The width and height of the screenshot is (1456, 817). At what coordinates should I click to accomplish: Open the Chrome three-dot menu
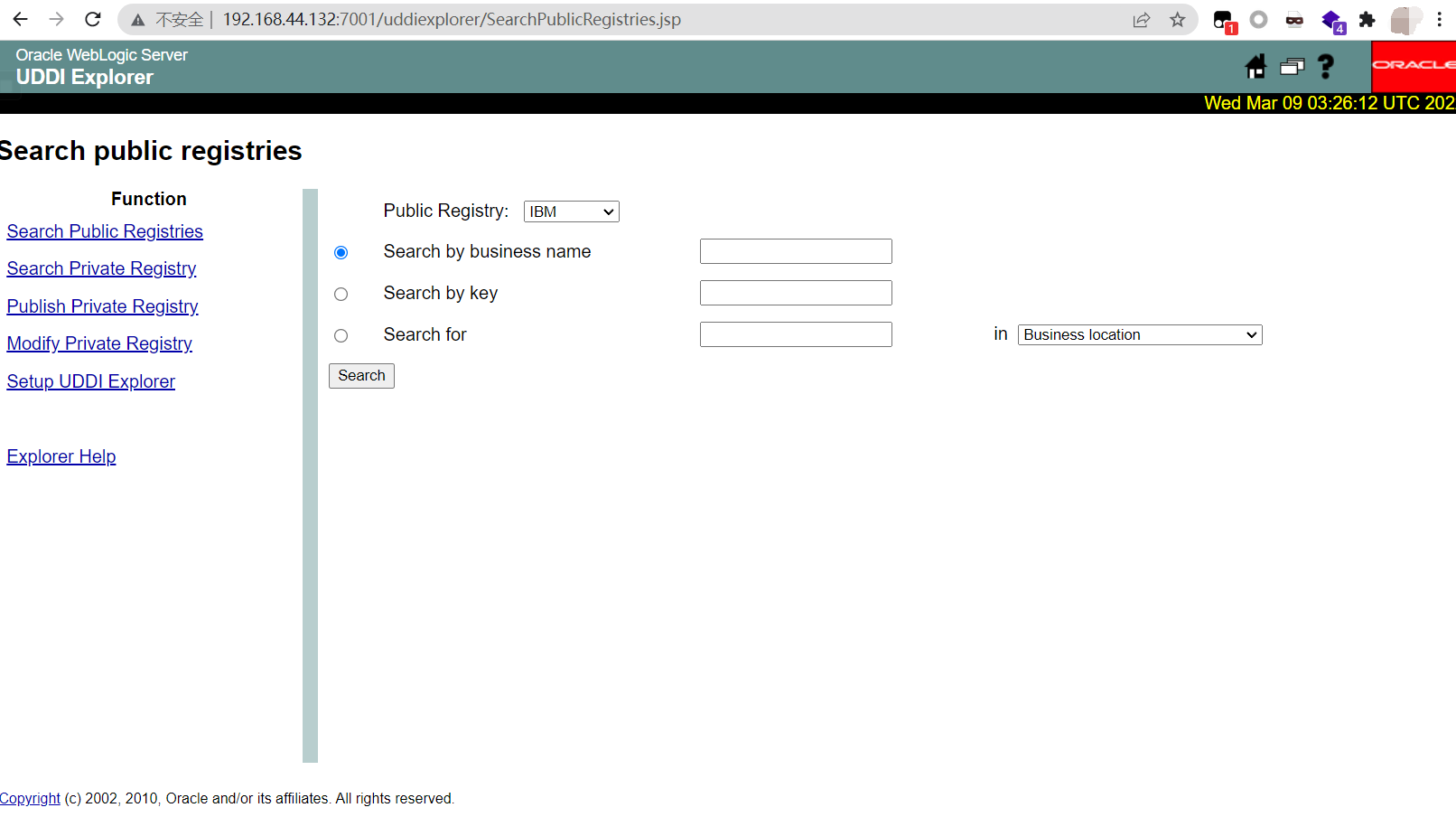pyautogui.click(x=1439, y=19)
